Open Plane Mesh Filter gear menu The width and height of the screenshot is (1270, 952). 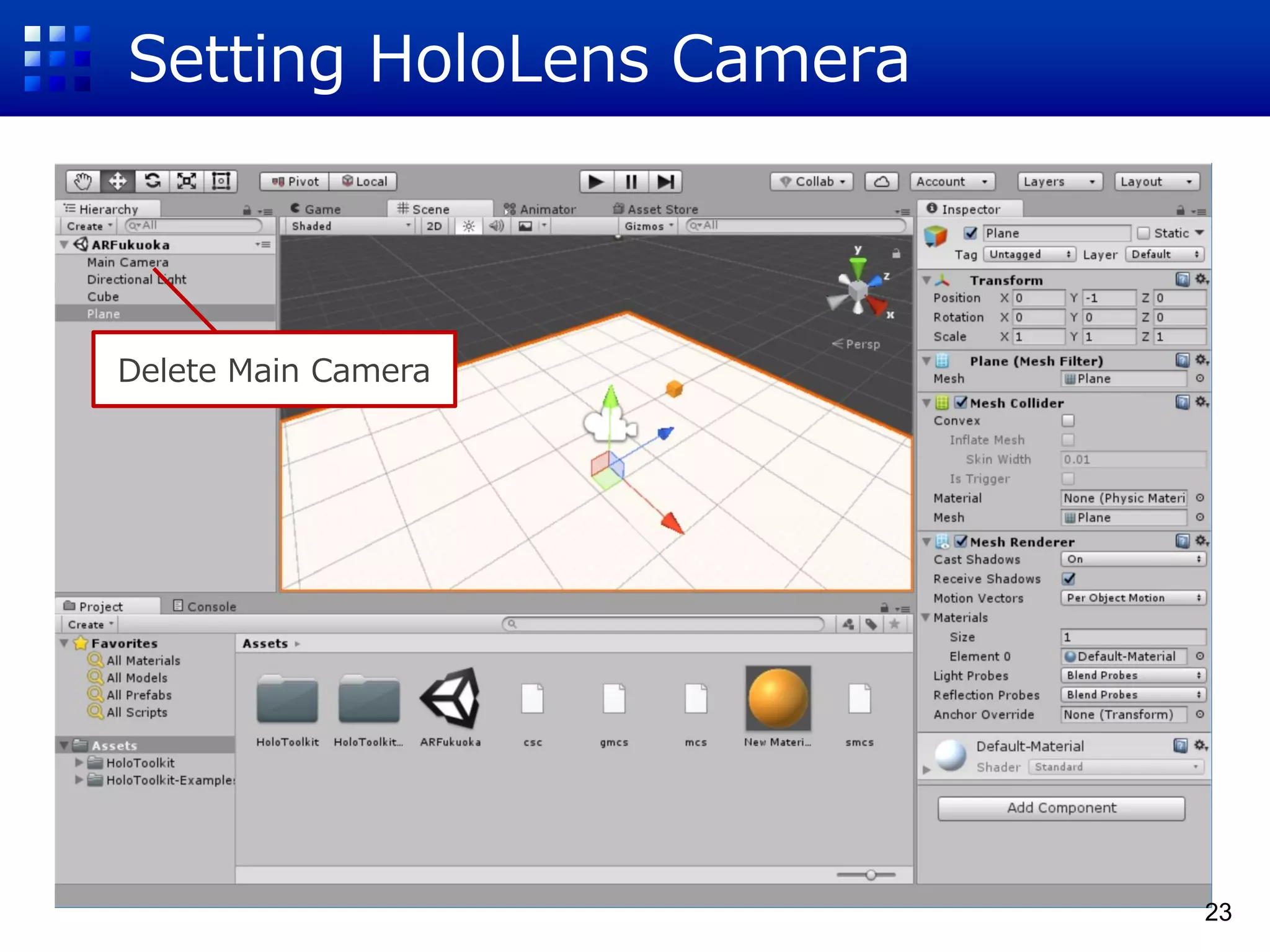click(1202, 360)
